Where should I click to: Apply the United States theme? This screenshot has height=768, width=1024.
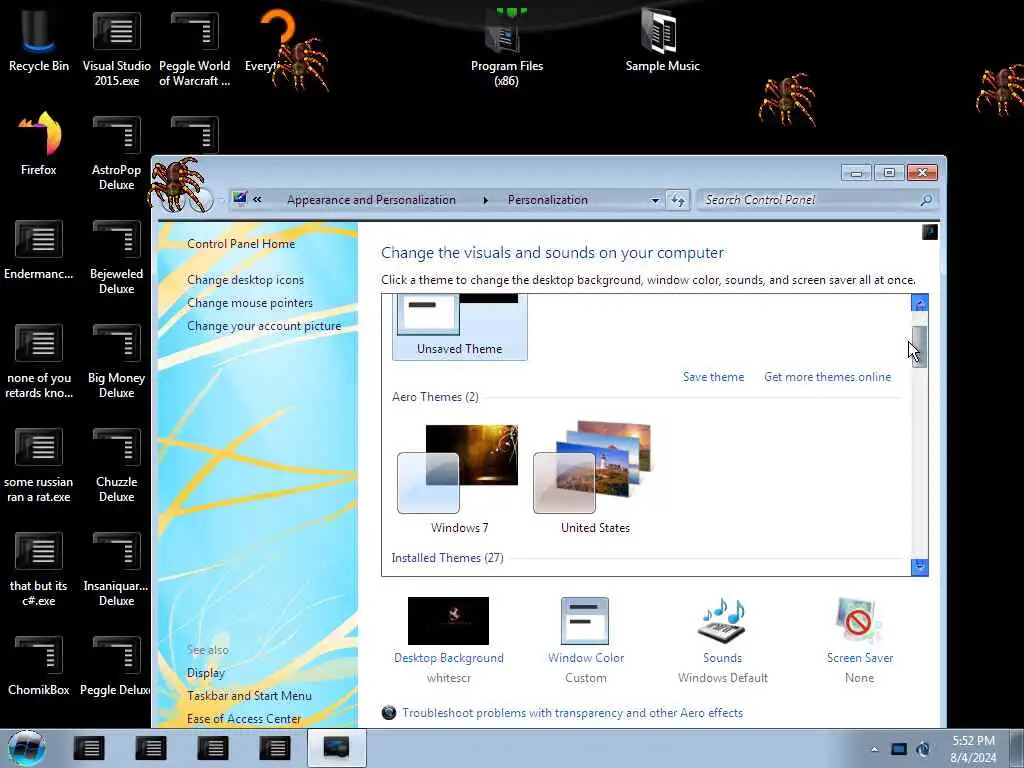(595, 479)
